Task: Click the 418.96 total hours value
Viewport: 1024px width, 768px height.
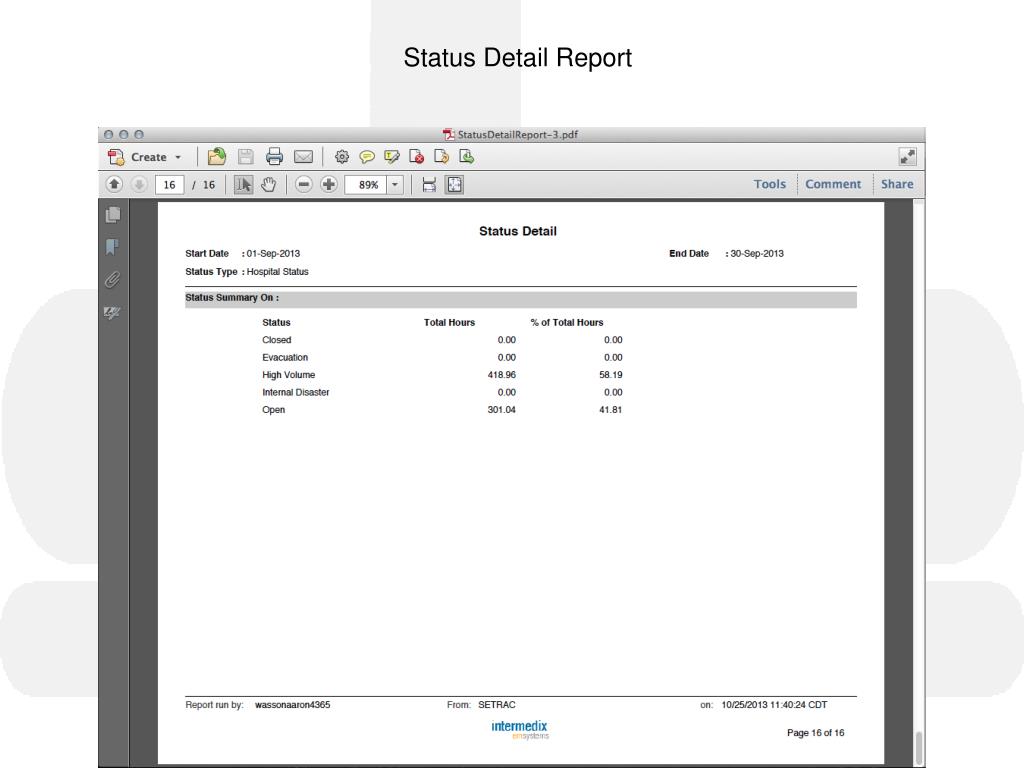Action: (502, 375)
